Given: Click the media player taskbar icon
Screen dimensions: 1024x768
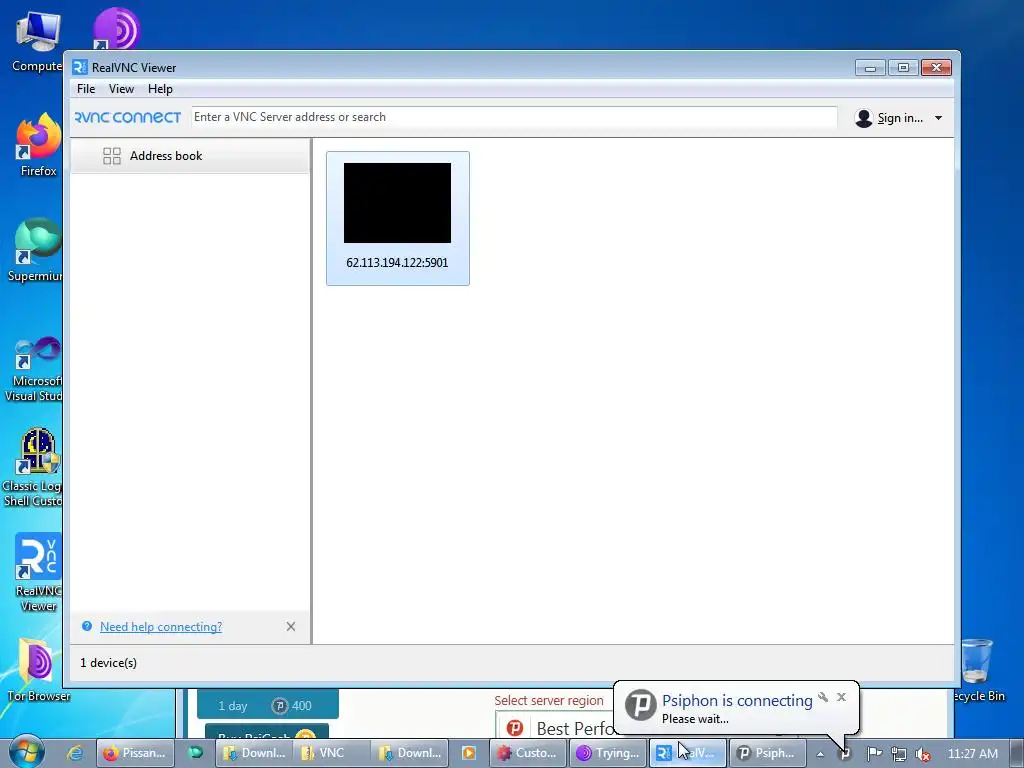Looking at the screenshot, I should [x=469, y=753].
